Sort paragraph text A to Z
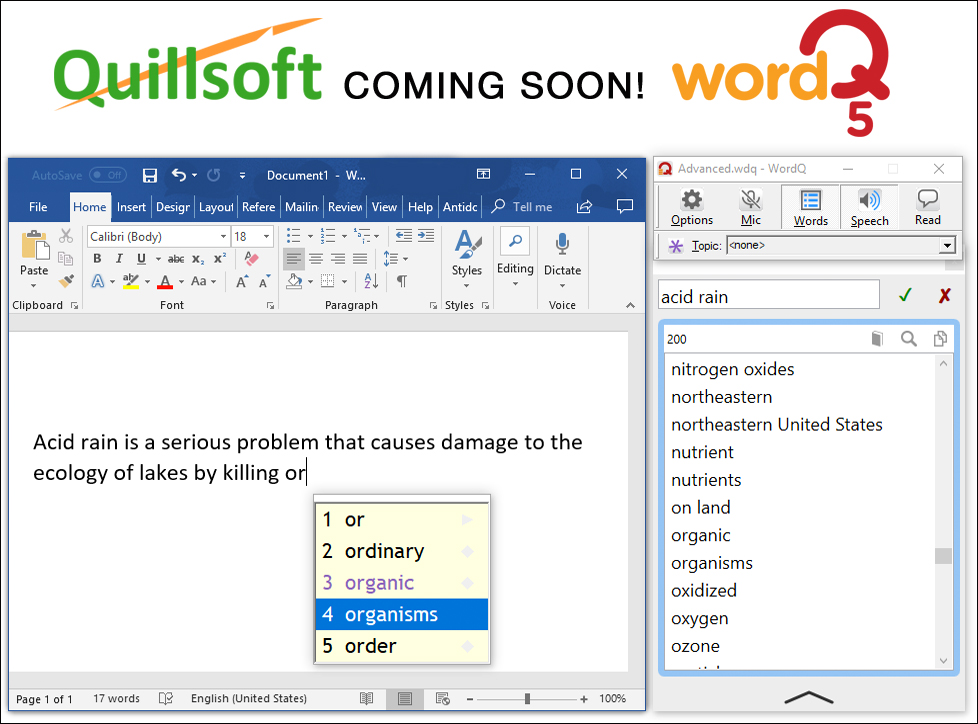Screen dimensions: 978x724 pos(371,281)
